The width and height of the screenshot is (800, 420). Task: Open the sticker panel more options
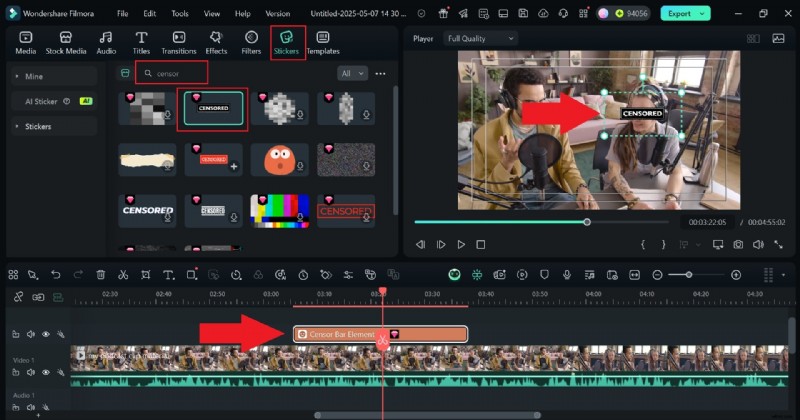click(380, 73)
